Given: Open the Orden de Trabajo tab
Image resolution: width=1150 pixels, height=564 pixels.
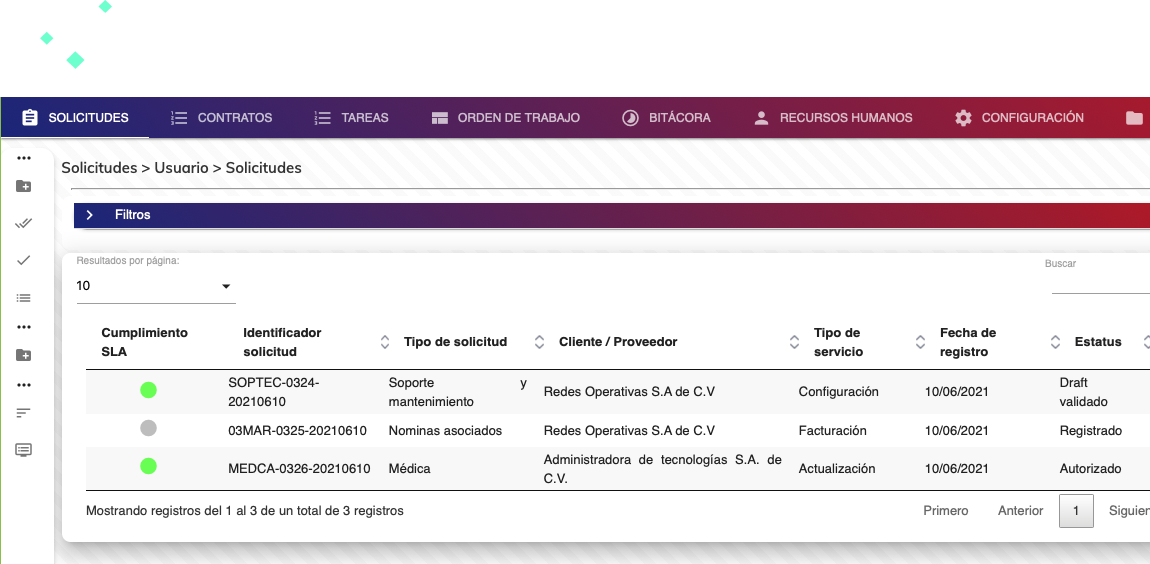Looking at the screenshot, I should pyautogui.click(x=506, y=118).
